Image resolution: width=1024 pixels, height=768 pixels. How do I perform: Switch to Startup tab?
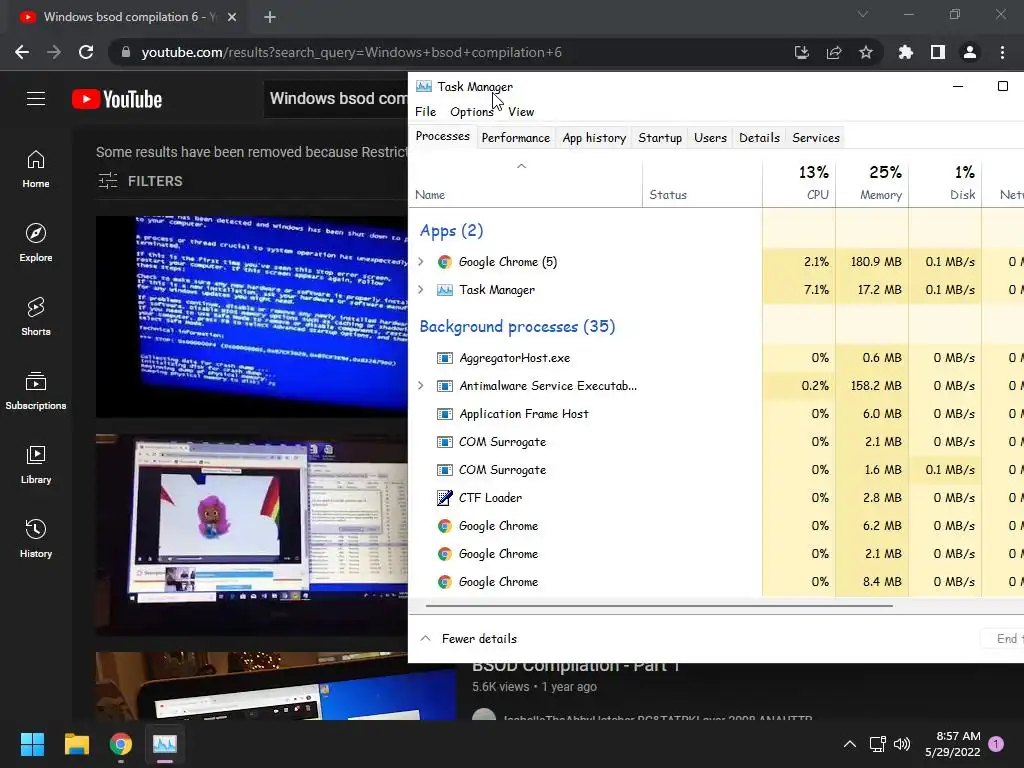tap(660, 138)
